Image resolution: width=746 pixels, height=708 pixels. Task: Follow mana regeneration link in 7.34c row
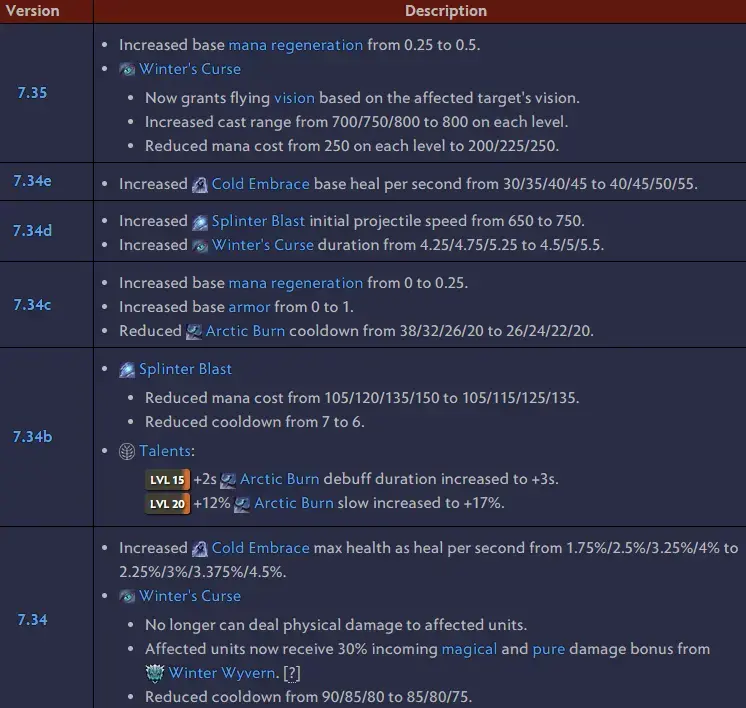click(295, 283)
